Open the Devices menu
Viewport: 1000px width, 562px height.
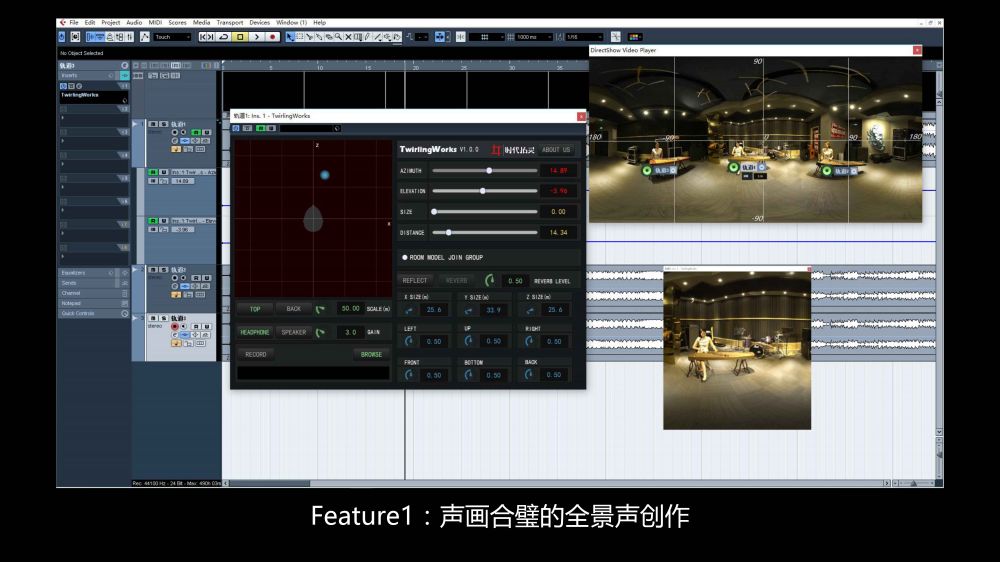259,22
